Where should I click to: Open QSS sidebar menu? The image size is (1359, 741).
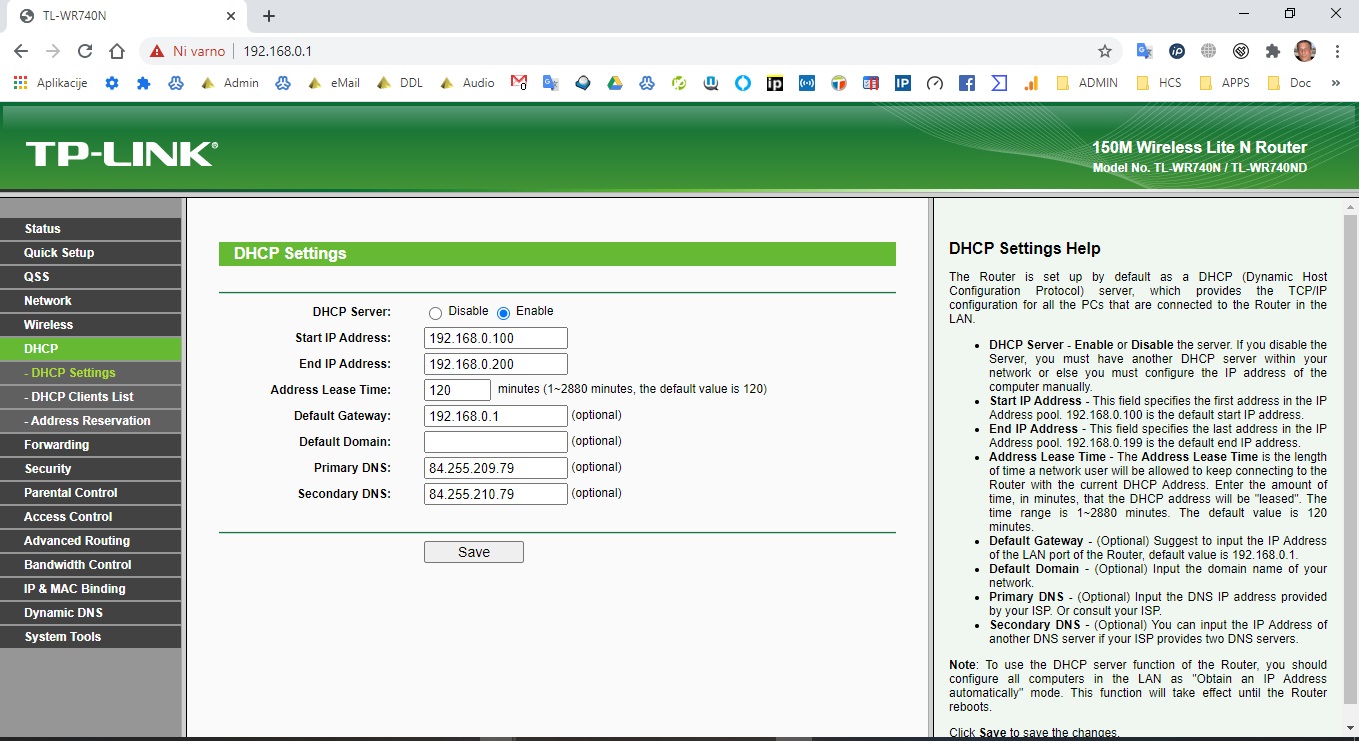91,277
